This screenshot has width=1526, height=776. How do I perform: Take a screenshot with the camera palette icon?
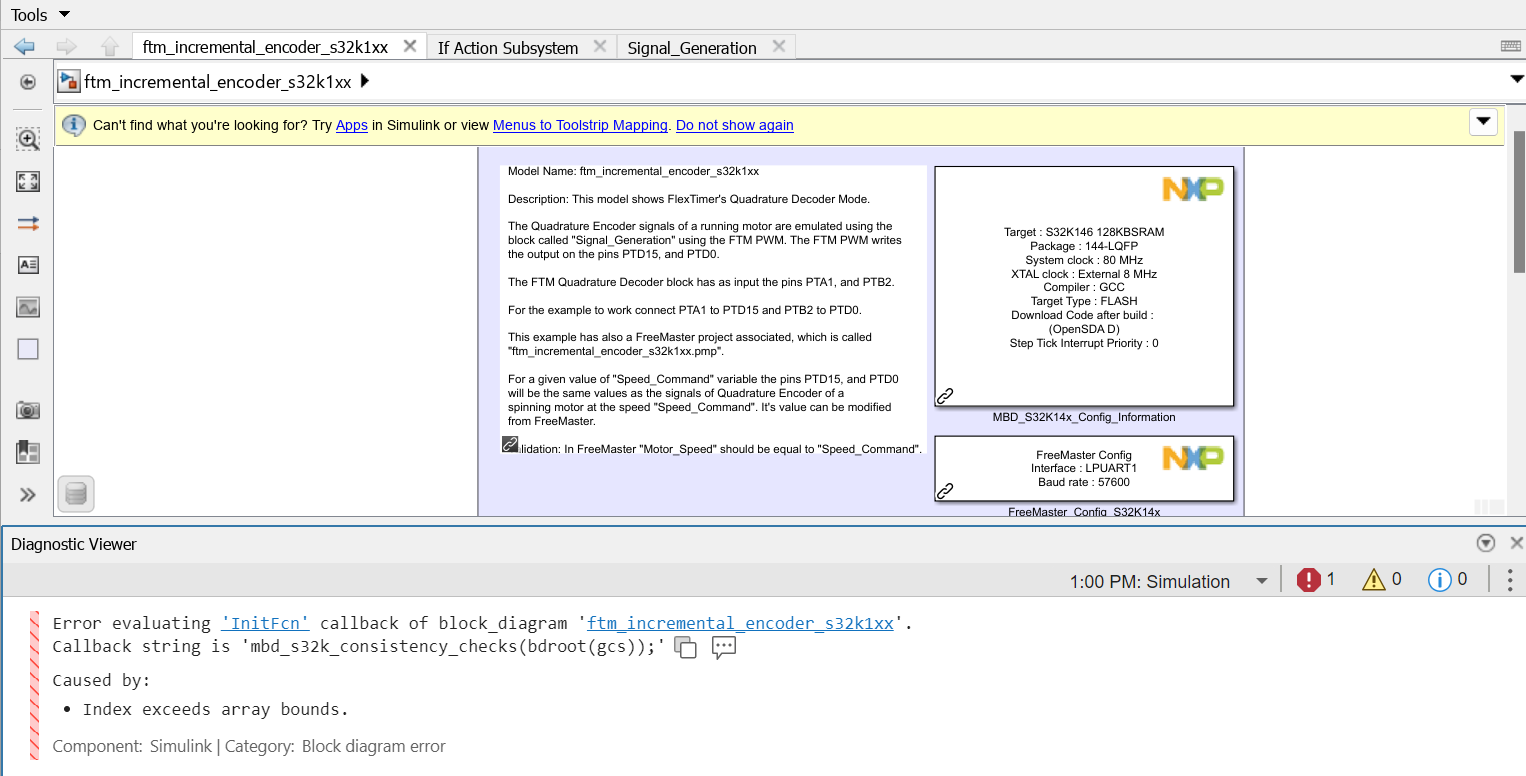pos(28,410)
